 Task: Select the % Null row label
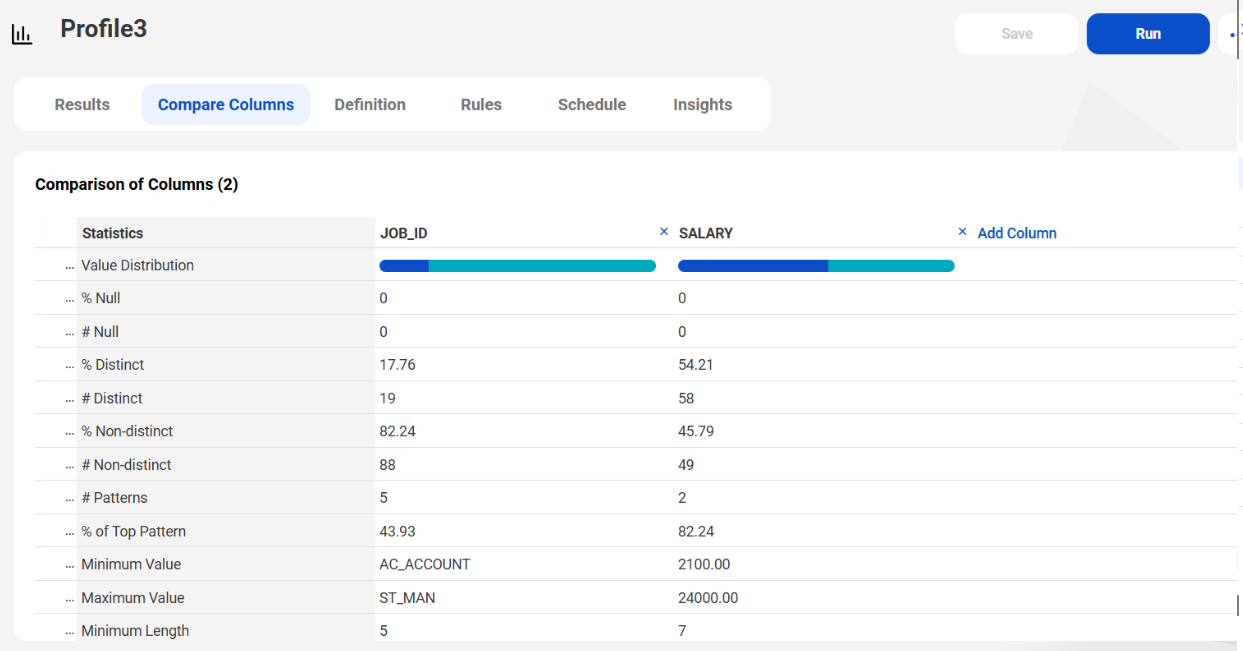tap(101, 298)
